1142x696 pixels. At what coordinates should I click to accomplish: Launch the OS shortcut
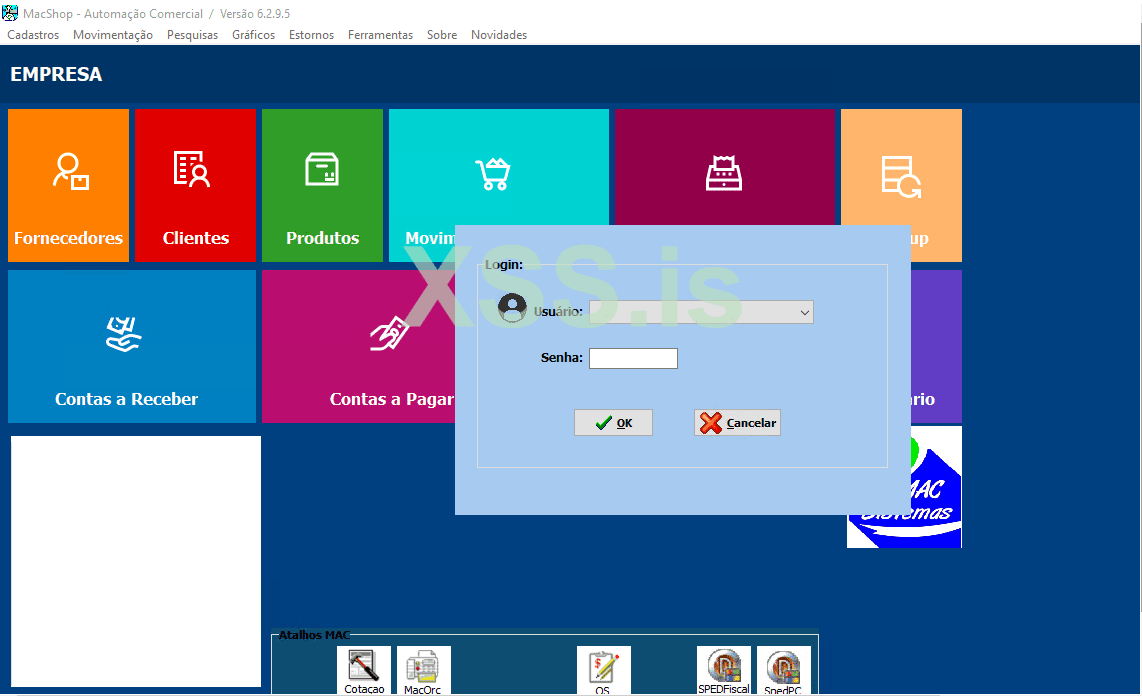(603, 670)
